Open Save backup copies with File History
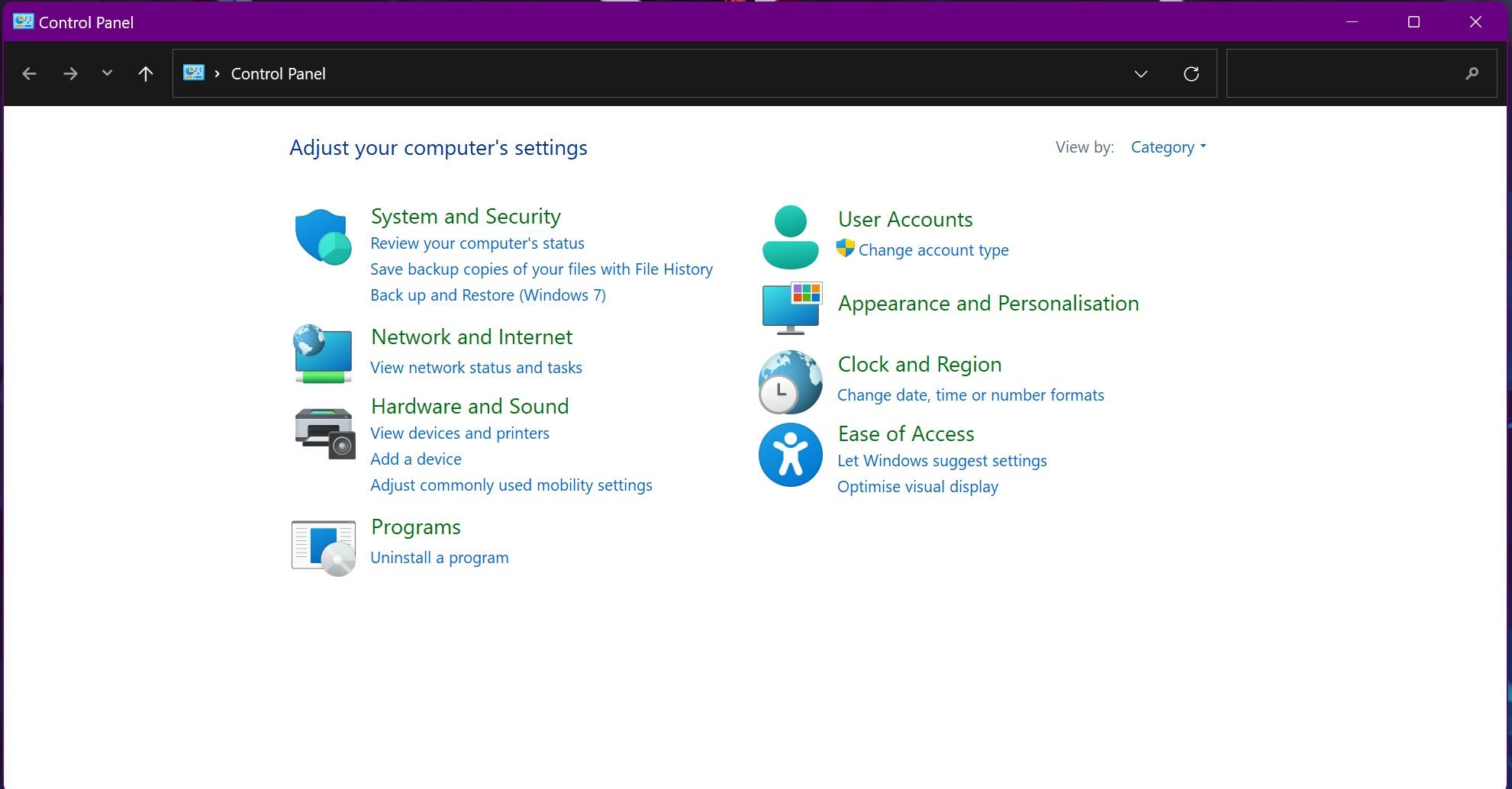Viewport: 1512px width, 789px height. (x=541, y=269)
